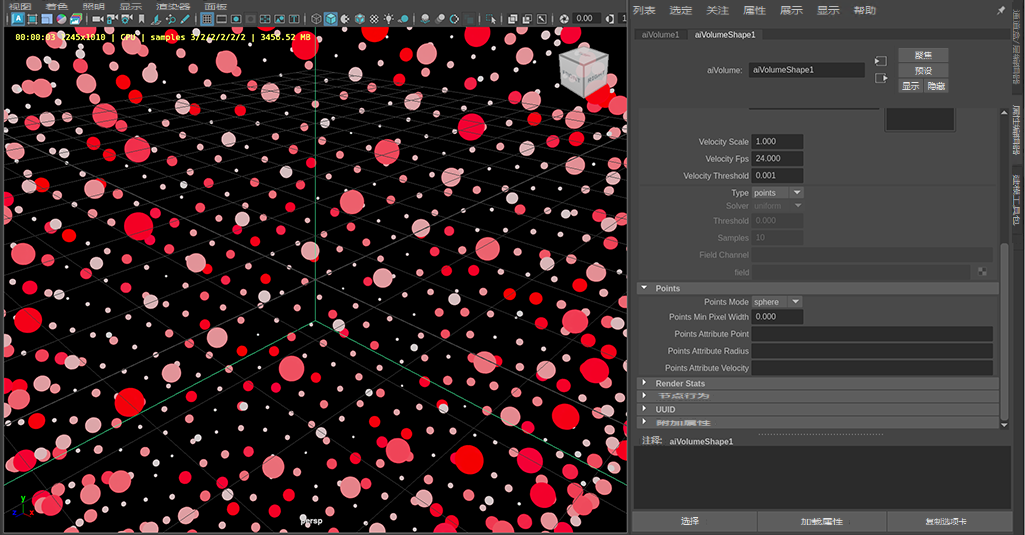1025x535 pixels.
Task: Click the shadows display icon
Action: (x=403, y=19)
